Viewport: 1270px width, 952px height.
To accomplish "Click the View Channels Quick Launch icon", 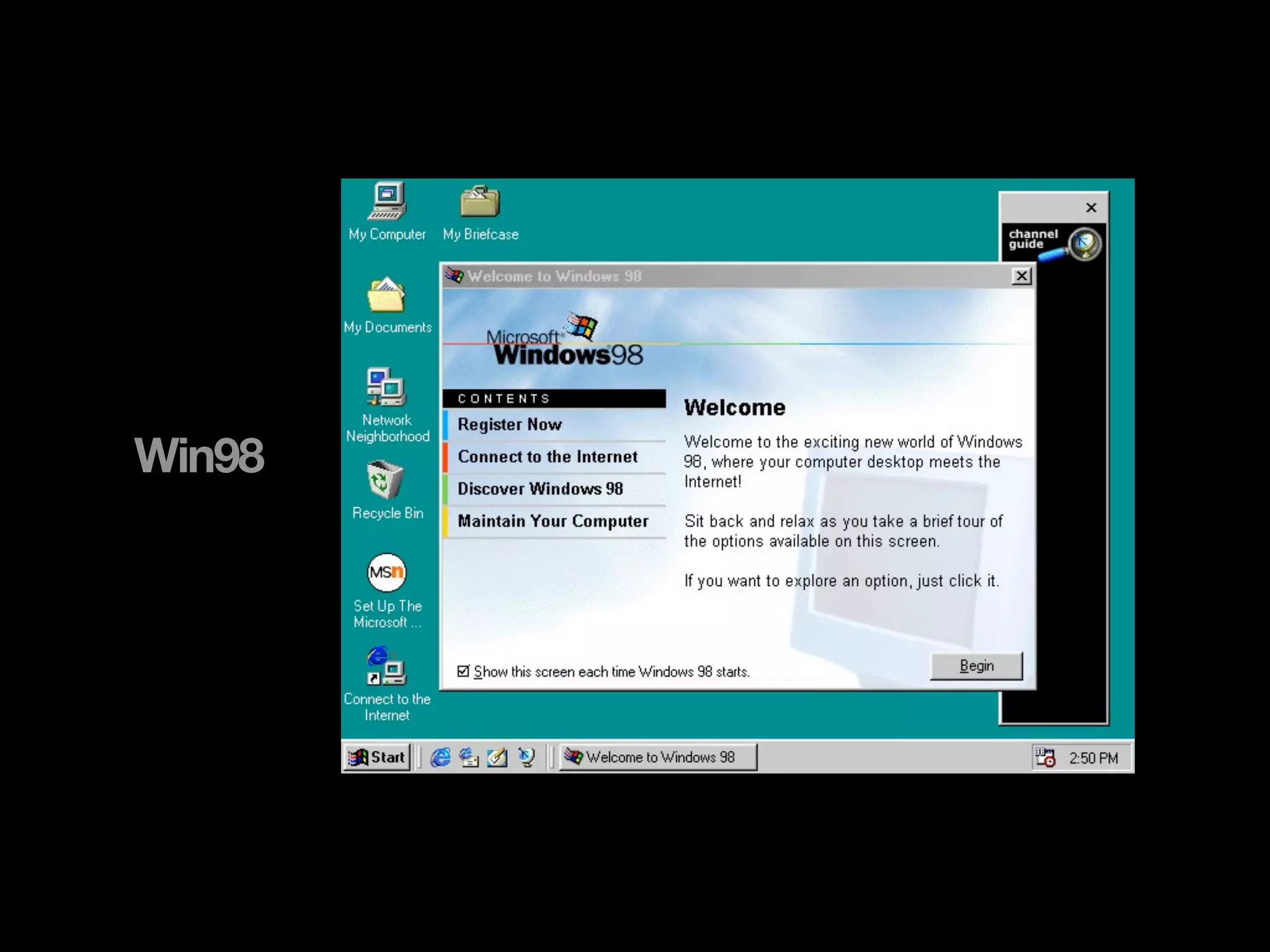I will (526, 757).
